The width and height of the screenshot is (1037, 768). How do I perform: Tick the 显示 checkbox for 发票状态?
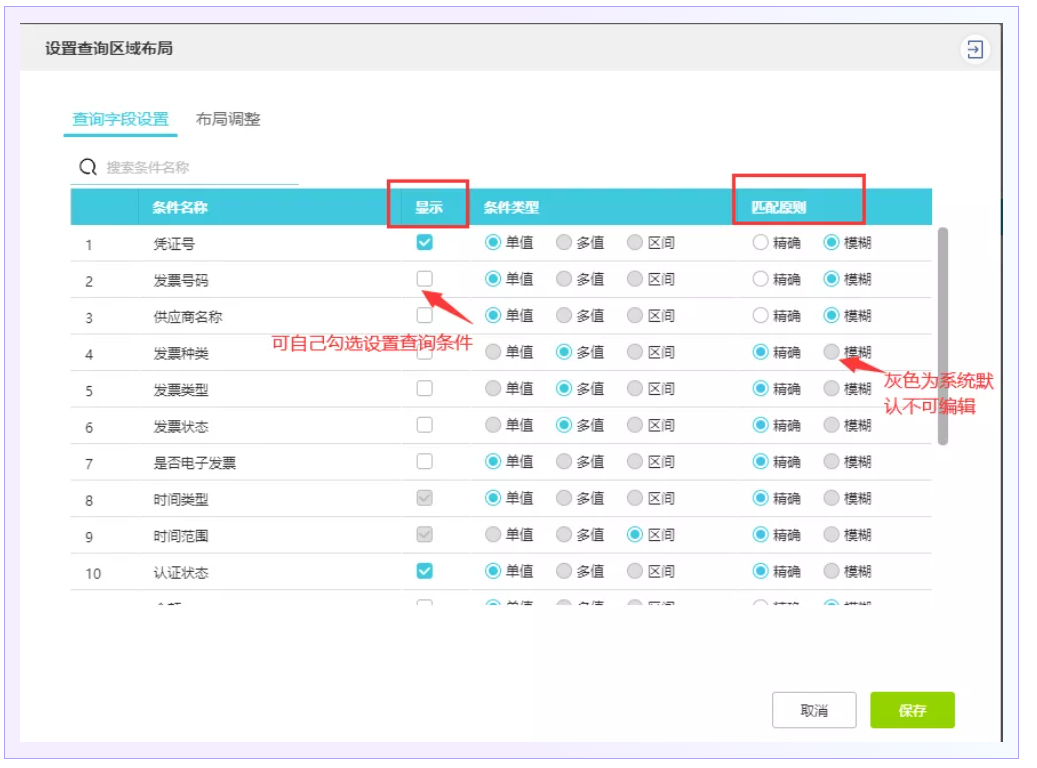[425, 425]
